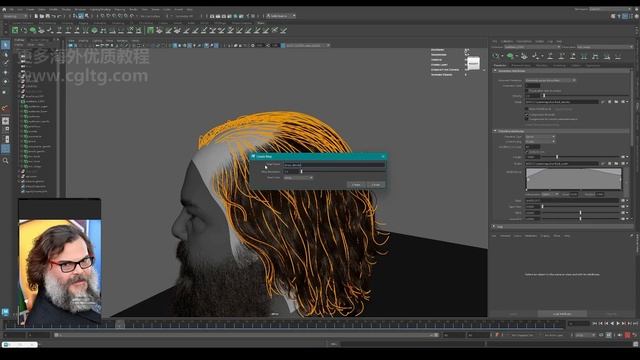Viewport: 640px width, 360px height.
Task: Adjust the Density slider in Generator Attributes
Action: coord(544,96)
